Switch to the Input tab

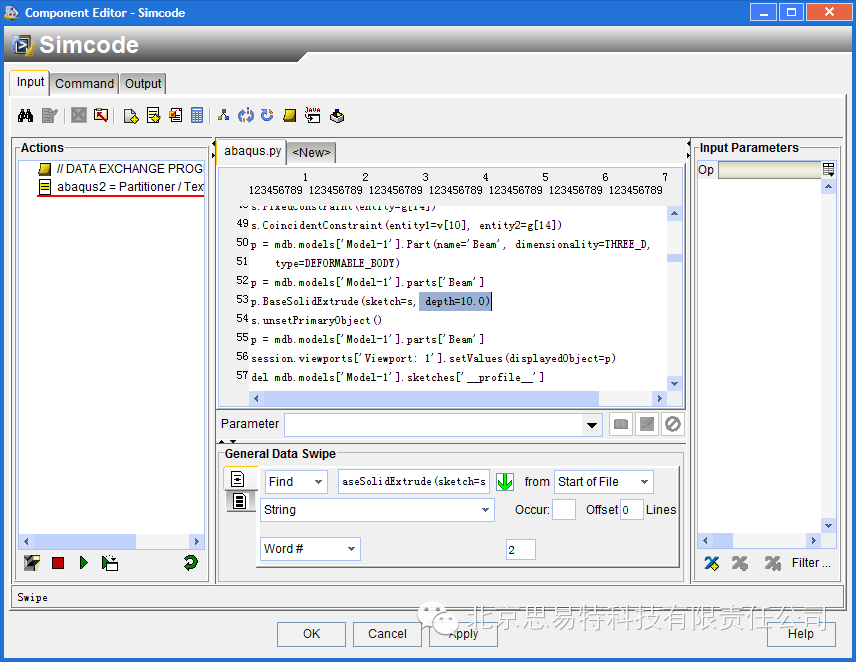(x=30, y=82)
